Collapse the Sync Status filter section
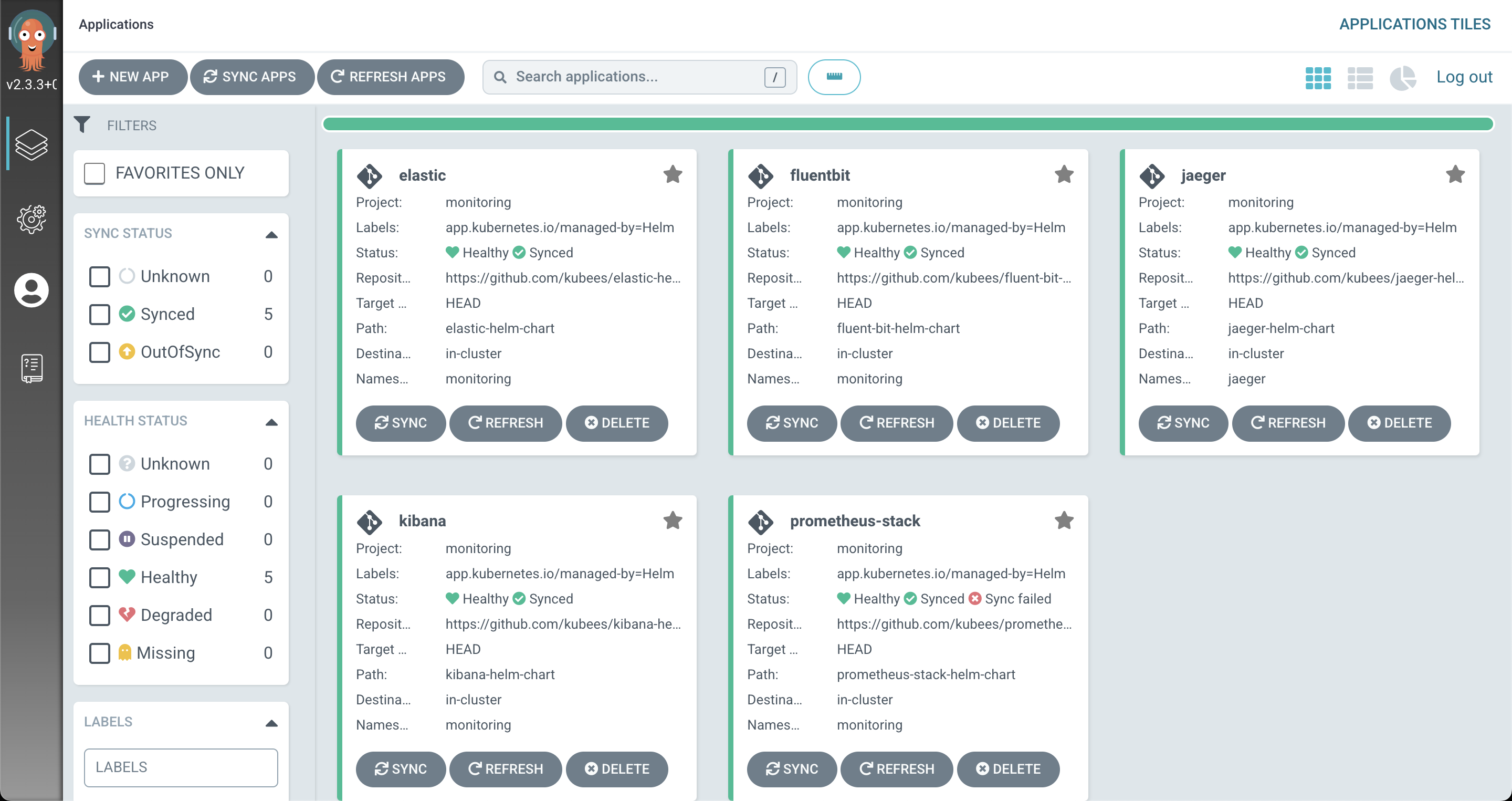The width and height of the screenshot is (1512, 801). [x=271, y=234]
